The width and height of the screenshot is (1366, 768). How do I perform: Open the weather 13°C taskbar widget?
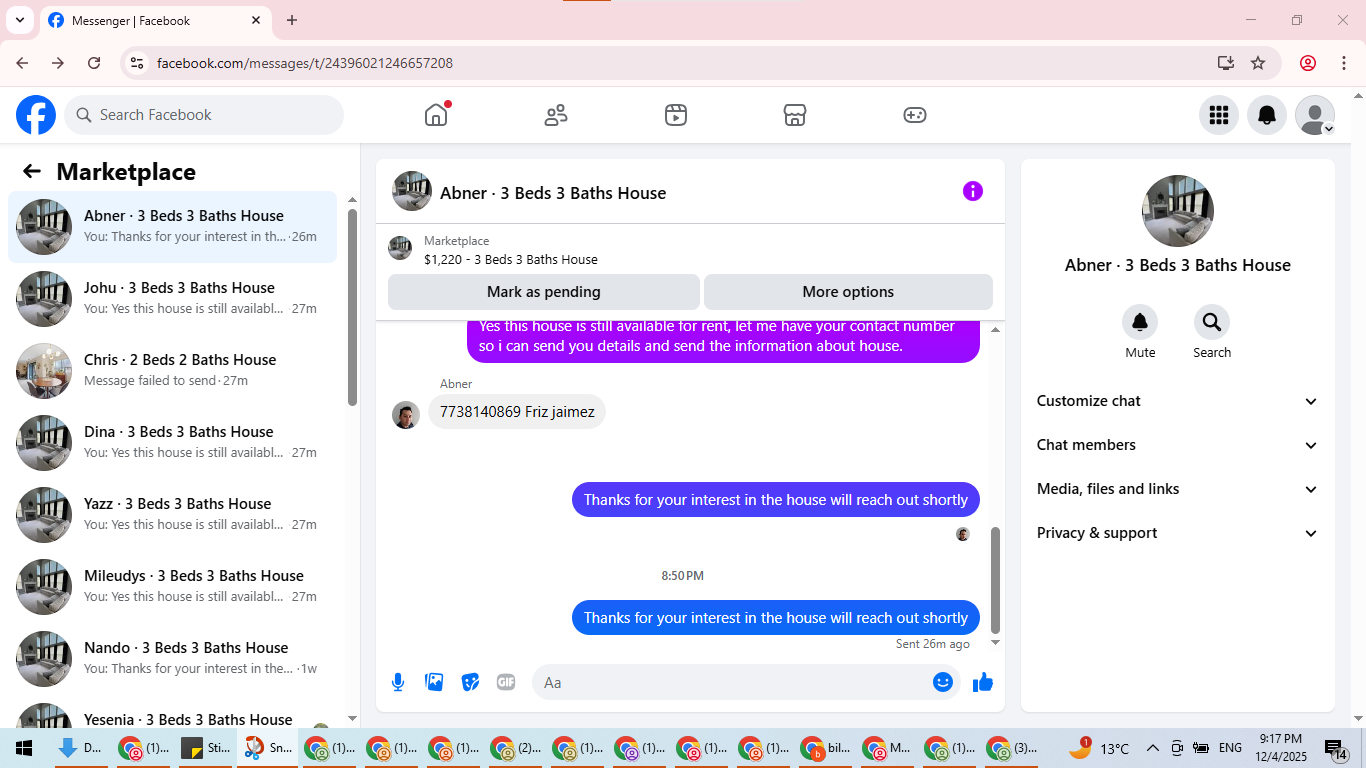click(x=1098, y=748)
